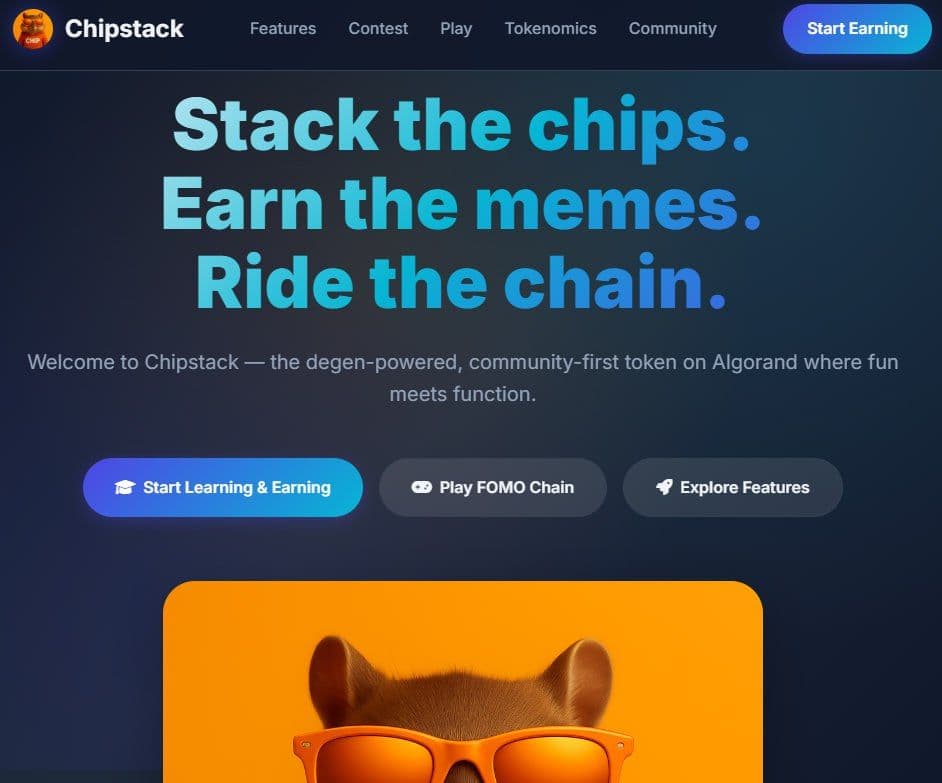Click the rocket icon on Explore Features
This screenshot has width=942, height=783.
pyautogui.click(x=664, y=487)
